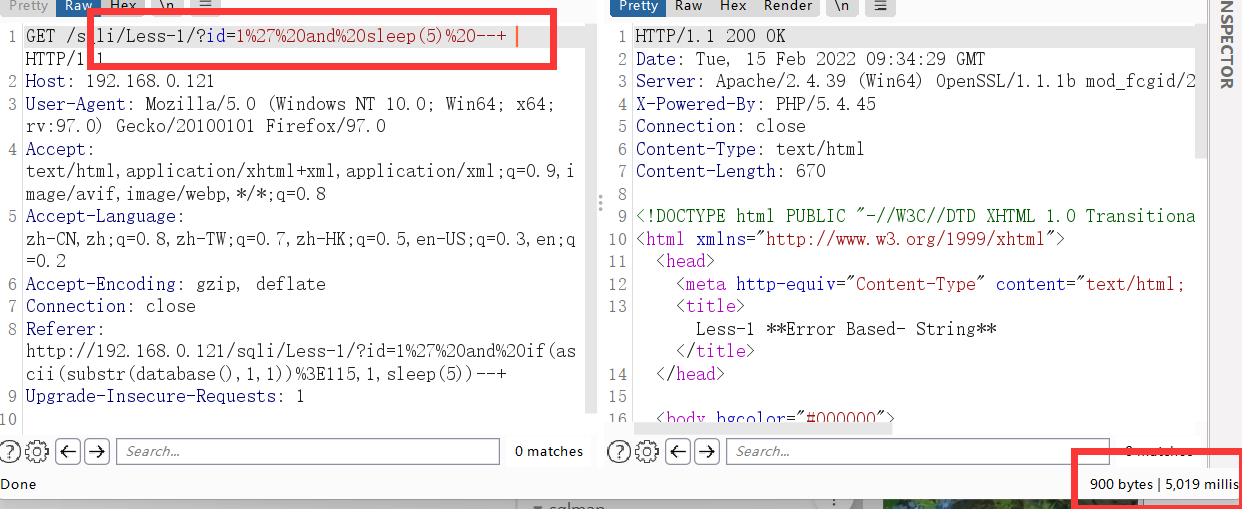Viewport: 1242px width, 509px height.
Task: Click the Host: 192.168.0.121 header
Action: (120, 81)
